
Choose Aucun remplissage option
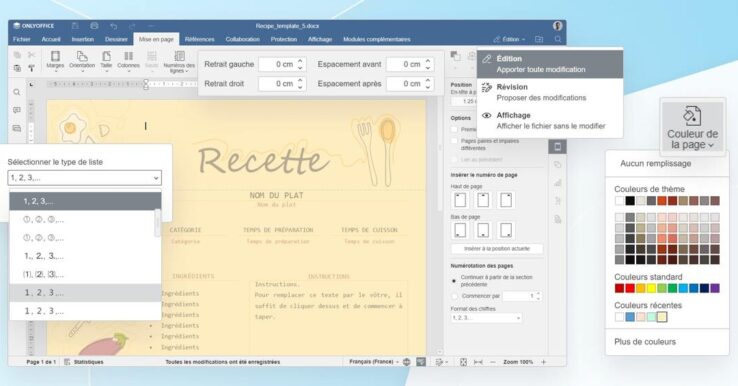pos(656,163)
